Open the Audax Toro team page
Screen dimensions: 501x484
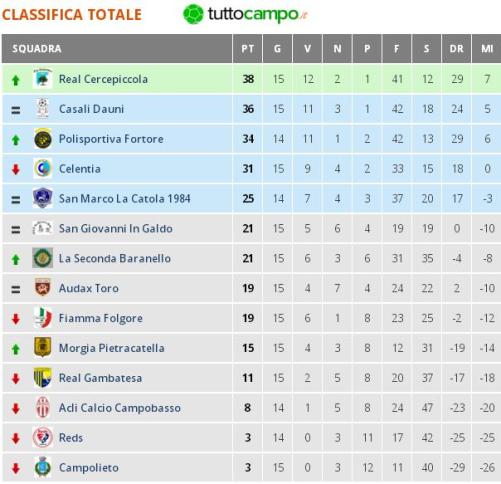pos(89,288)
